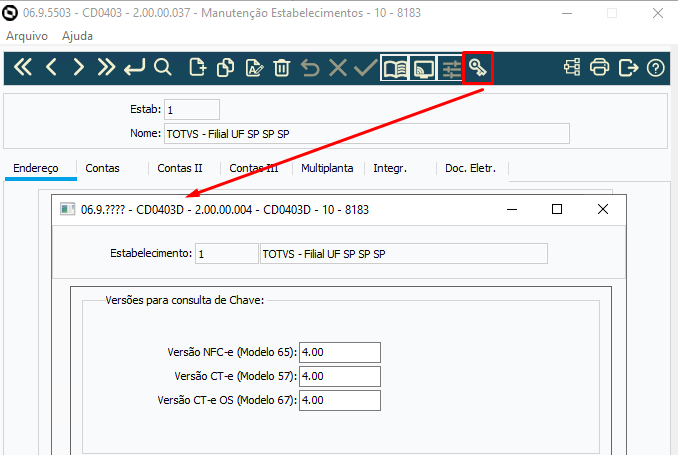Open the search magnifier icon

(x=163, y=68)
